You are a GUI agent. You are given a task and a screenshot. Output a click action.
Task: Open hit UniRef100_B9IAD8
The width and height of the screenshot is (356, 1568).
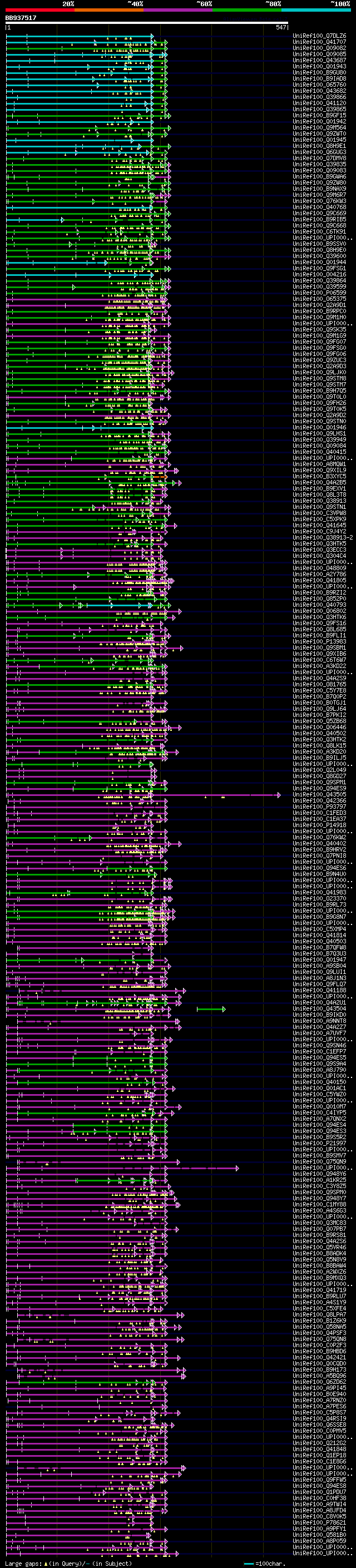(x=319, y=78)
